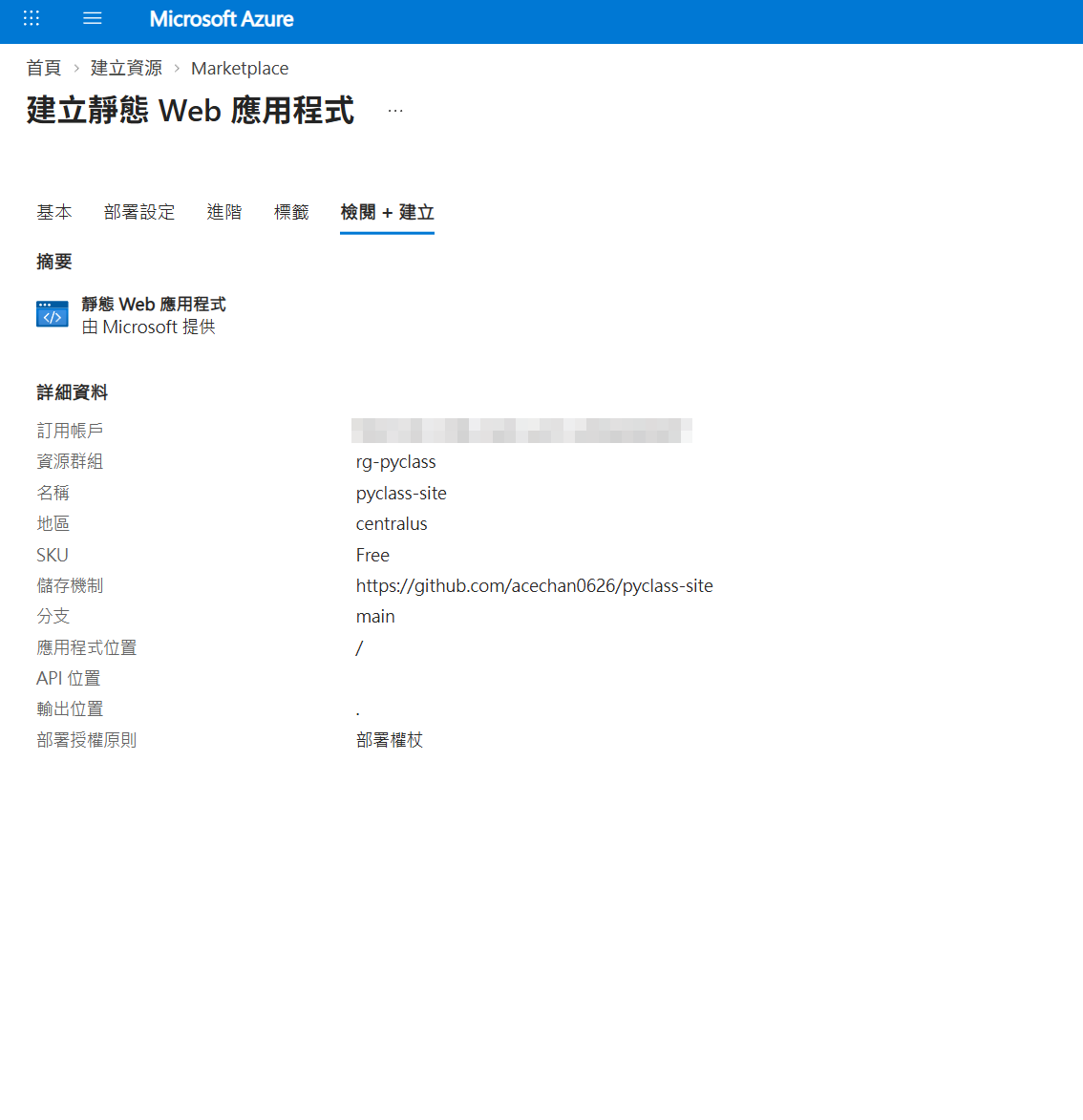Switch to the 基本 tab

pyautogui.click(x=54, y=212)
